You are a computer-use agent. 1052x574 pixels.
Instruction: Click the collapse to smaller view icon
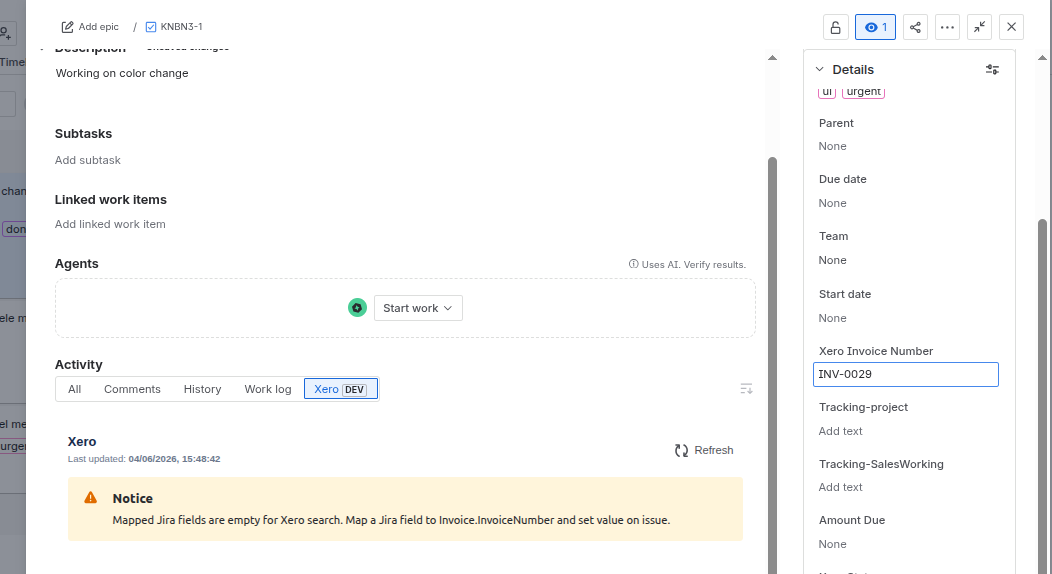point(980,27)
